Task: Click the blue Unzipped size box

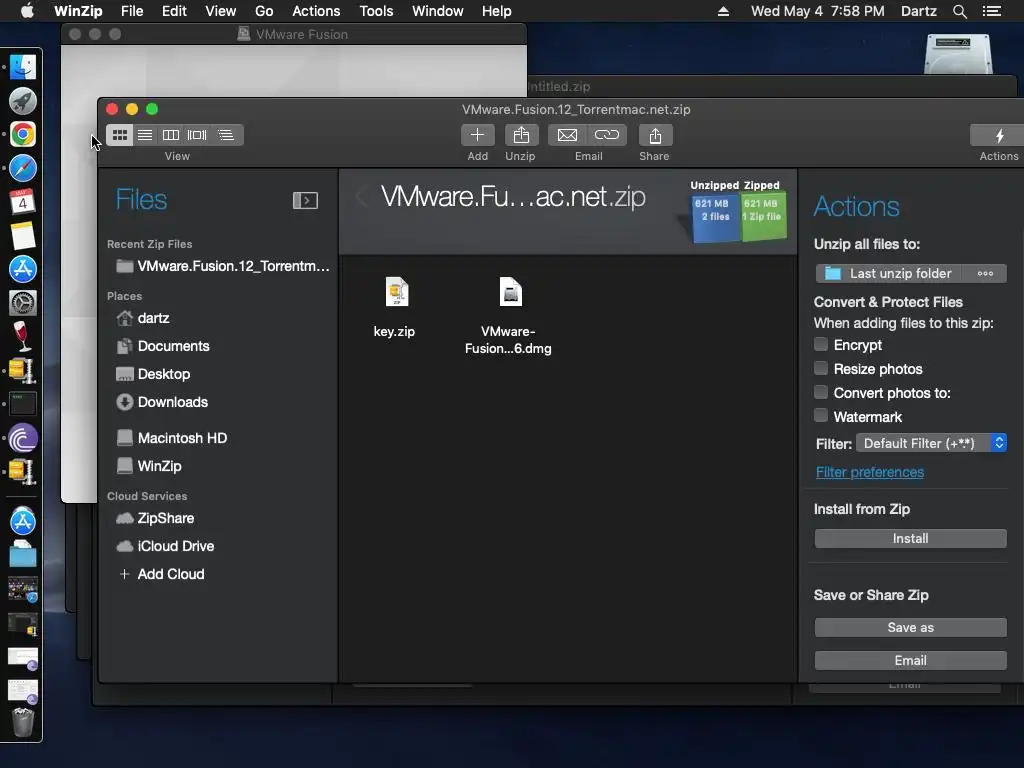Action: pyautogui.click(x=714, y=217)
